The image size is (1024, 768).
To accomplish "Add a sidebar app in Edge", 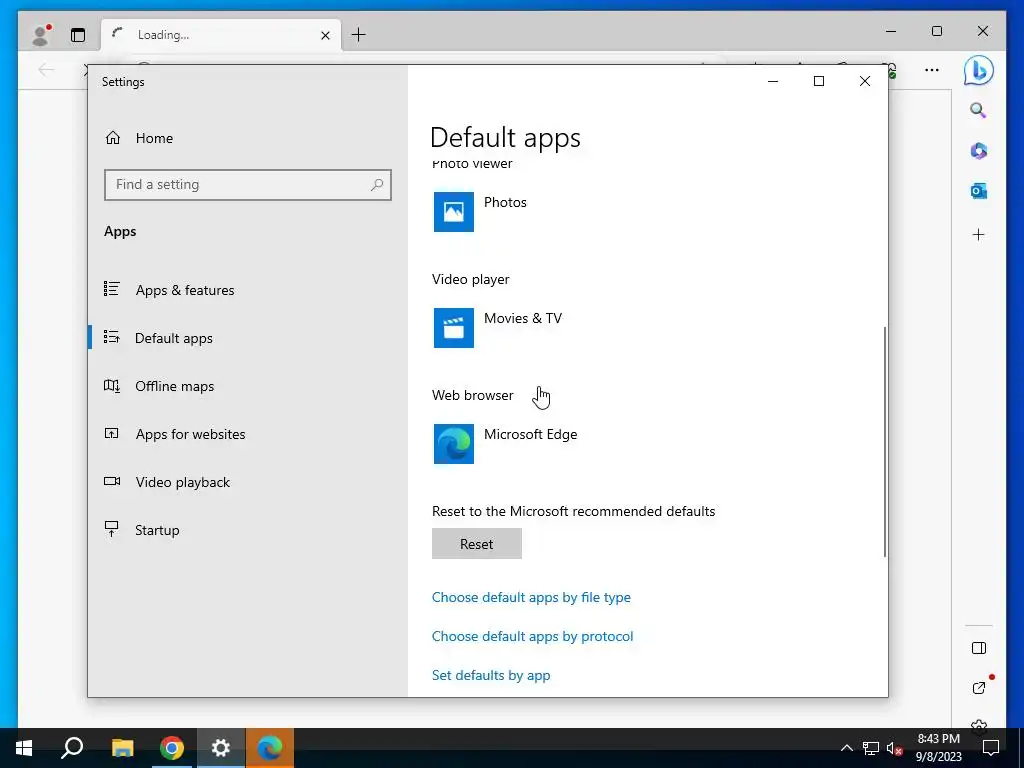I will (978, 234).
